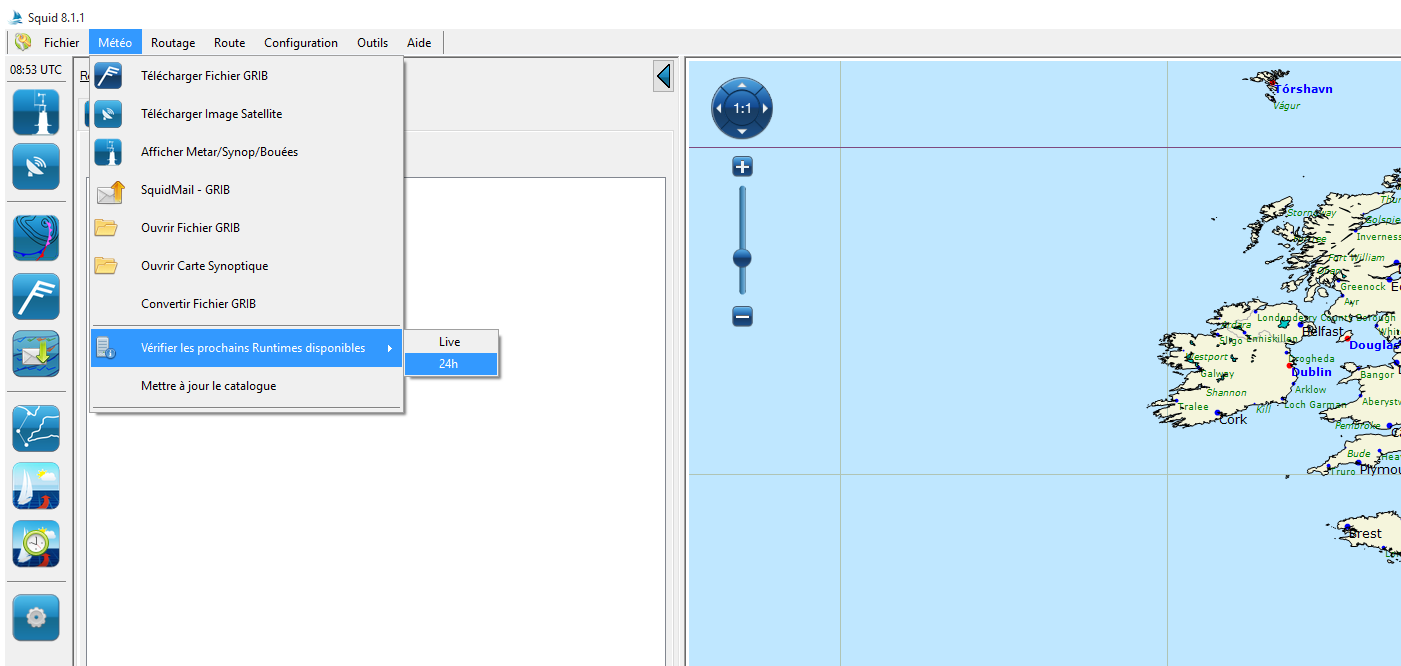Click the map zoom slider handle
Image resolution: width=1401 pixels, height=666 pixels.
point(742,258)
